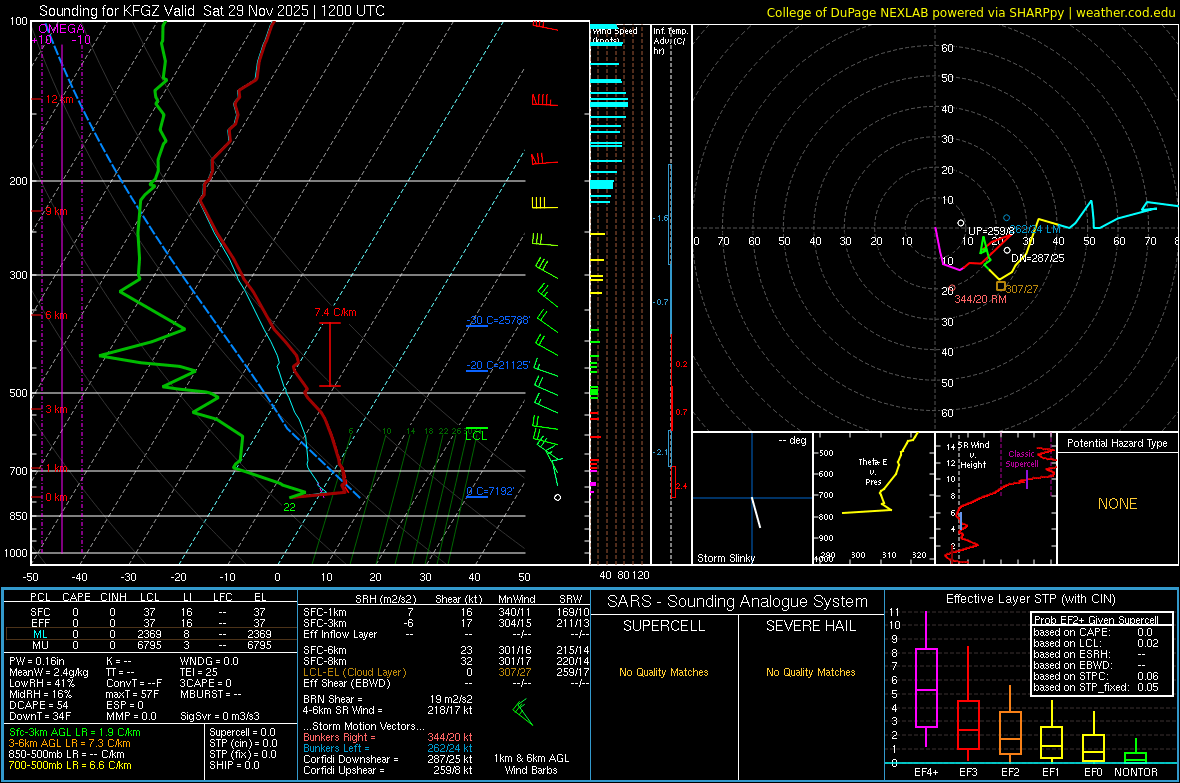Click the LCL-EL (Cloud Layer) shear row
Screen dimensions: 1180x783
(445, 672)
